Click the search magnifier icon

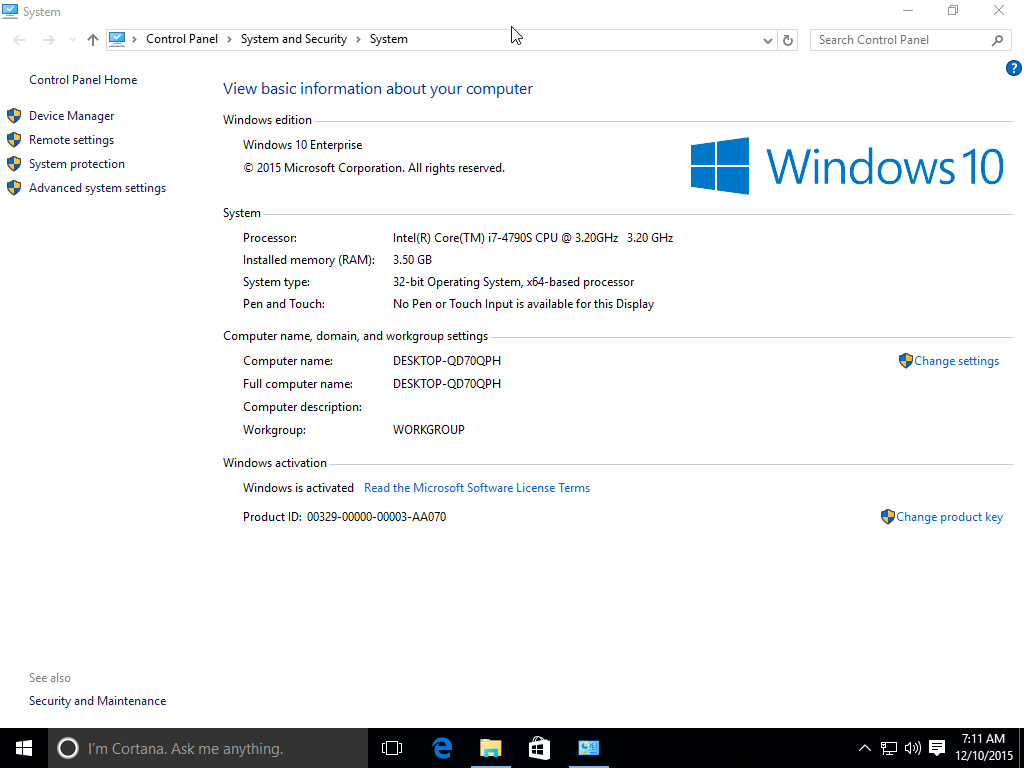pos(997,40)
